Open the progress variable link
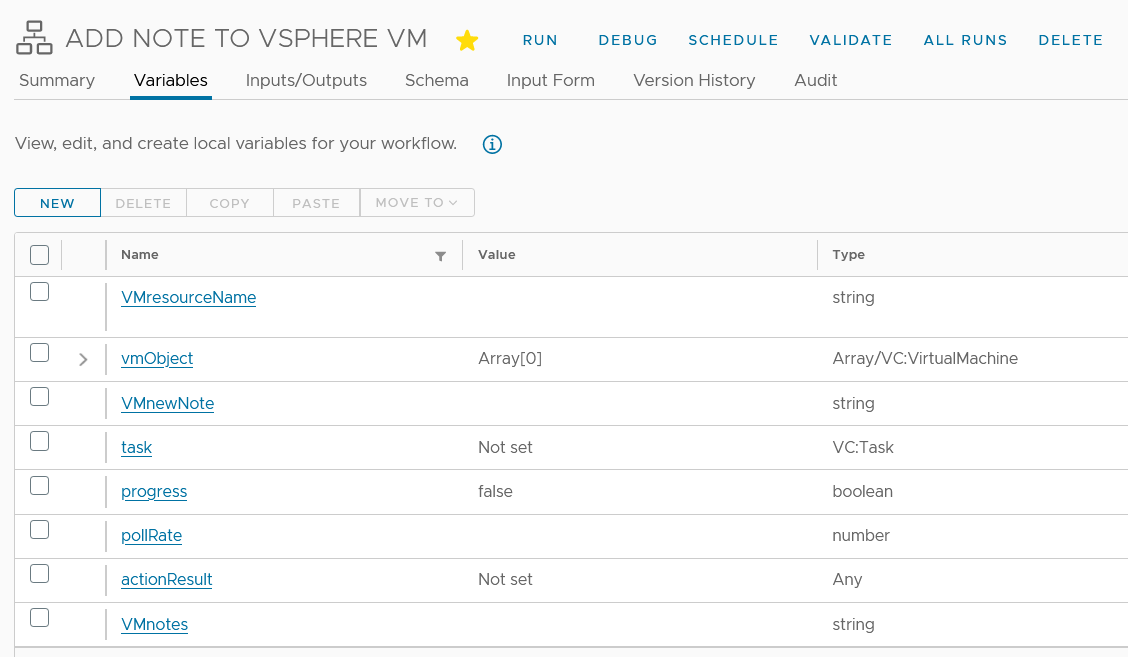Viewport: 1128px width, 657px height. point(154,491)
